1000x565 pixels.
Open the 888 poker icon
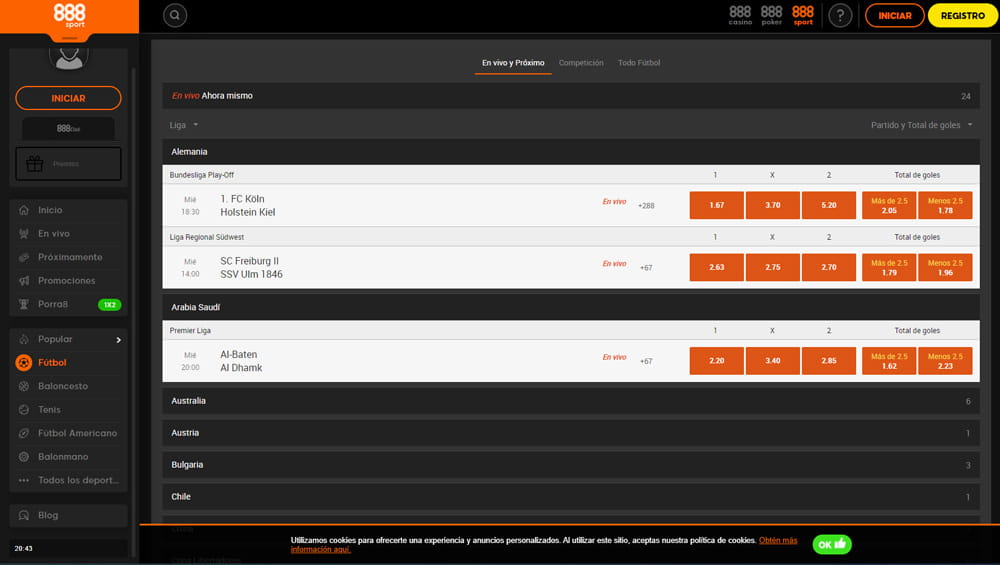(x=771, y=15)
